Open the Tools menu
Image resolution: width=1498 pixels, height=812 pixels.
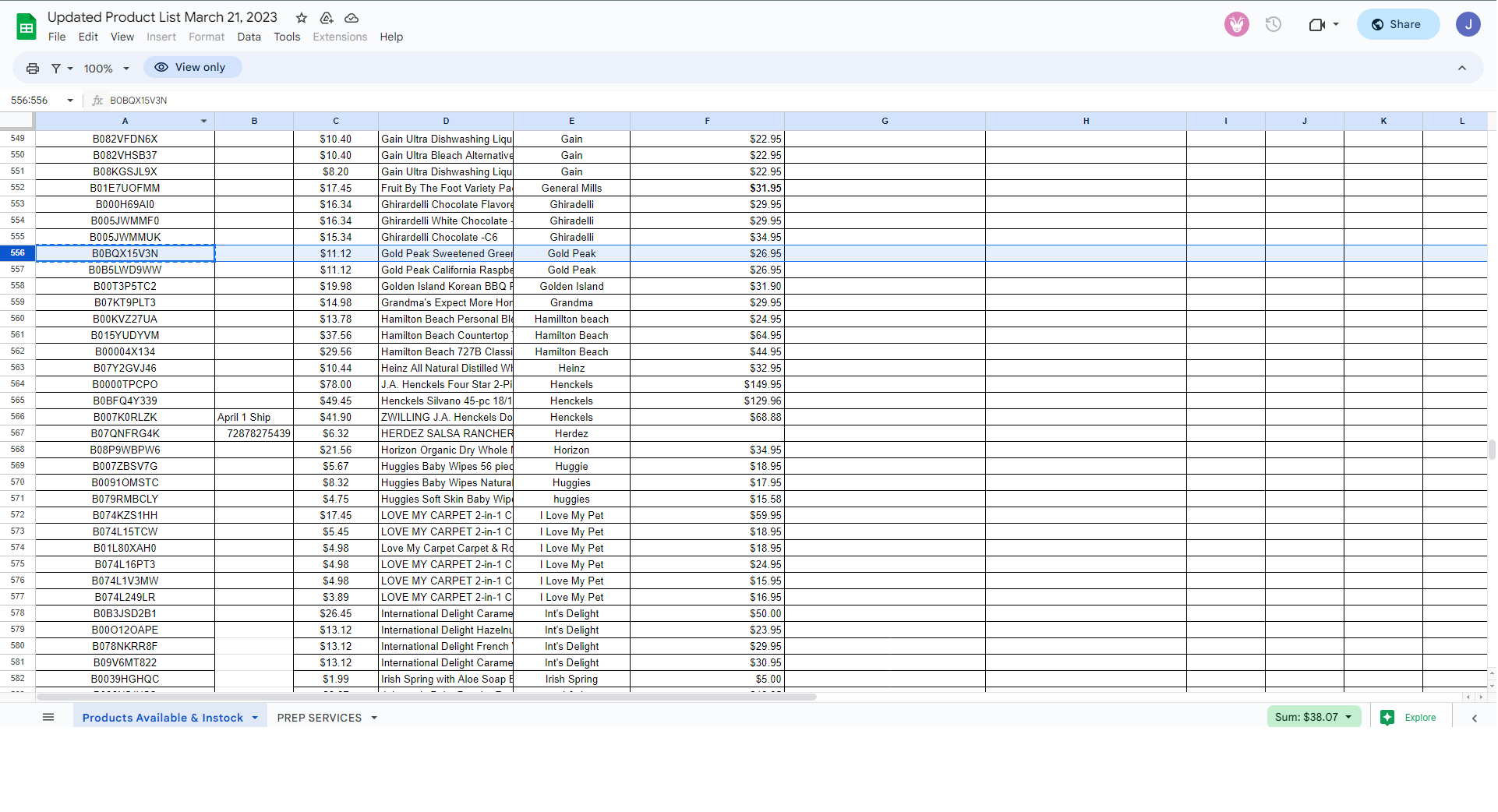pos(287,37)
